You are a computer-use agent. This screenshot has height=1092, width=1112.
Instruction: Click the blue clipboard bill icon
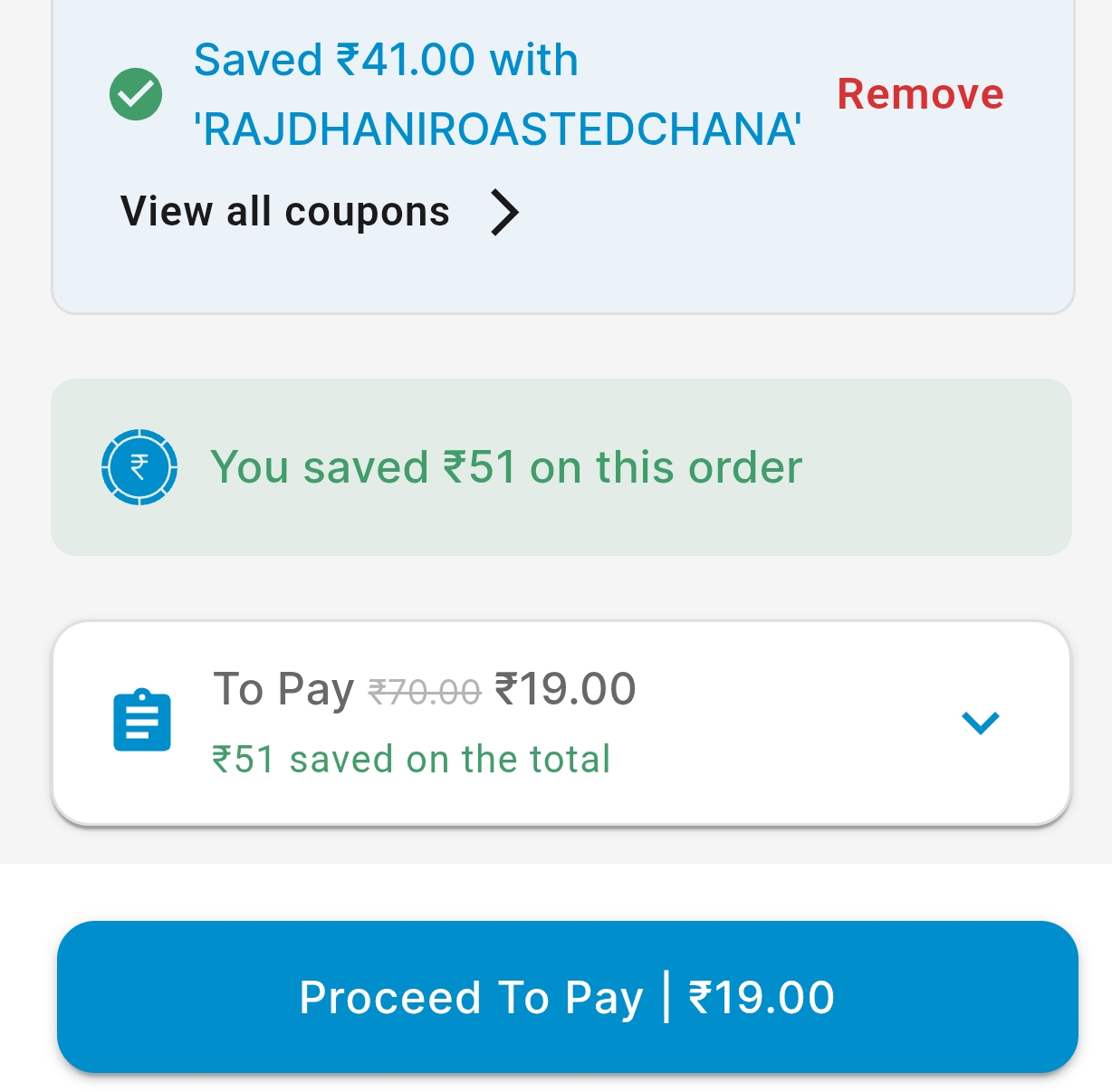point(142,721)
